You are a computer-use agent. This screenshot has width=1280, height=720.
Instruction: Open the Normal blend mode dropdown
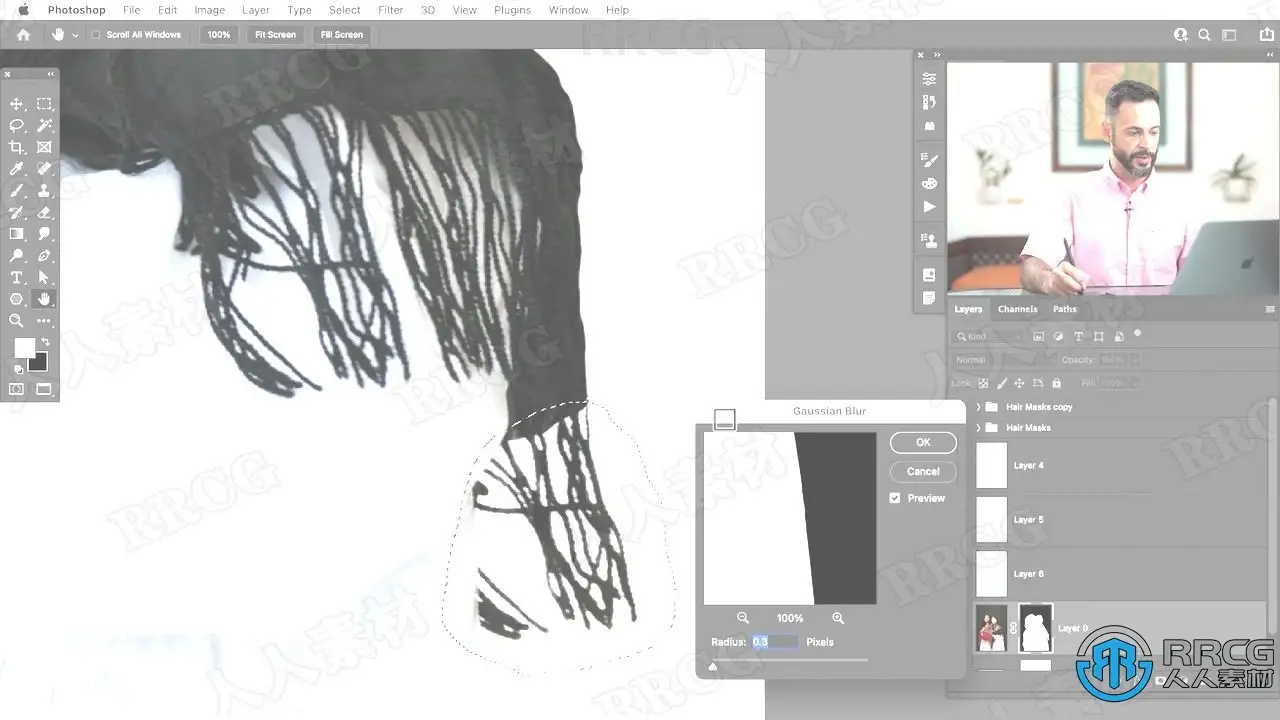pyautogui.click(x=1002, y=360)
